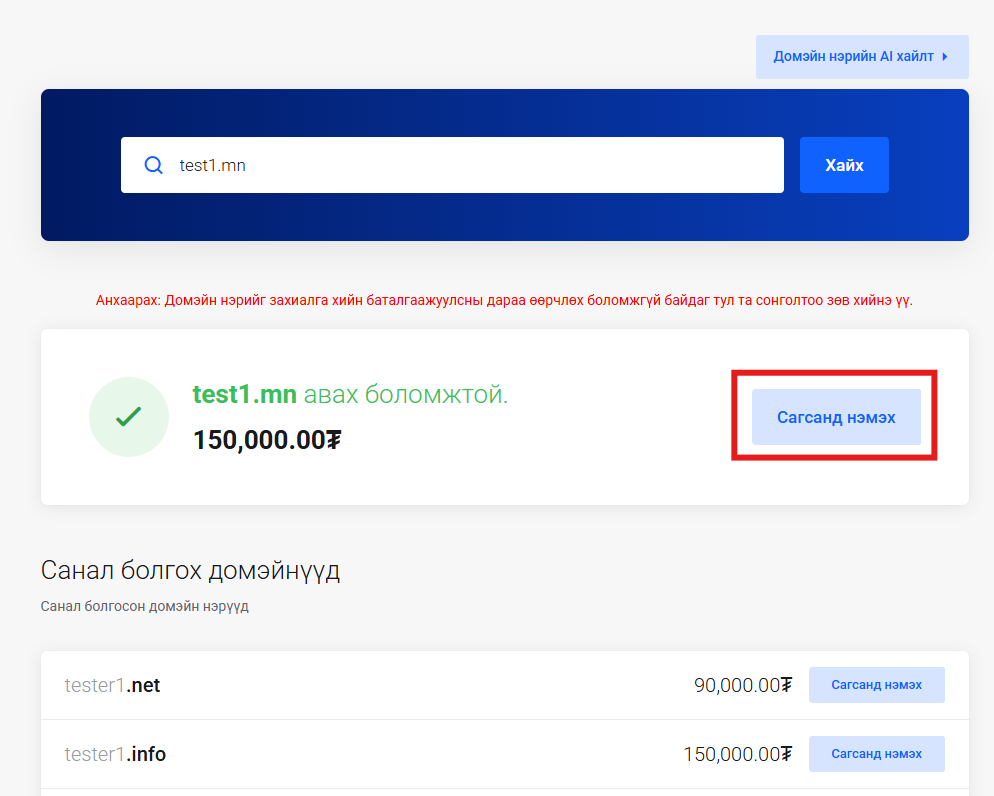
Task: Click the test1.mn авах боломжтой text
Action: [x=350, y=395]
